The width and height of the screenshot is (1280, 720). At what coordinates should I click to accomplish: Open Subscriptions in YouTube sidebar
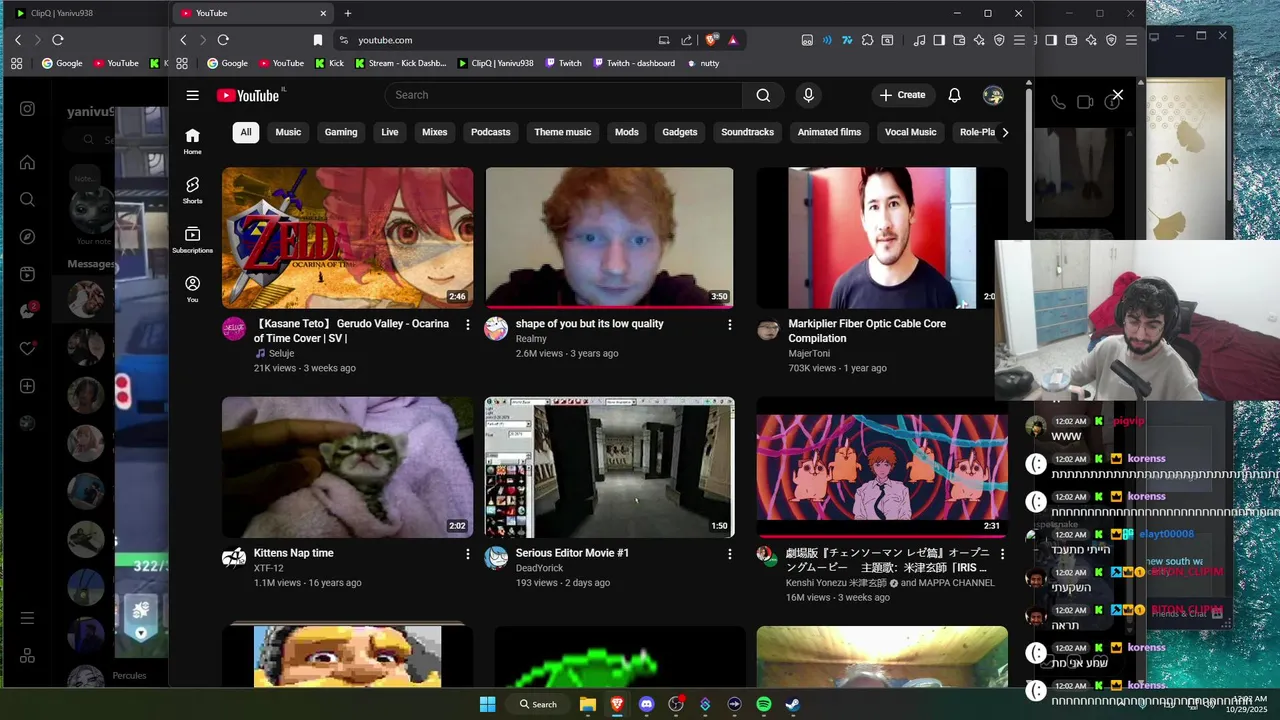[192, 240]
